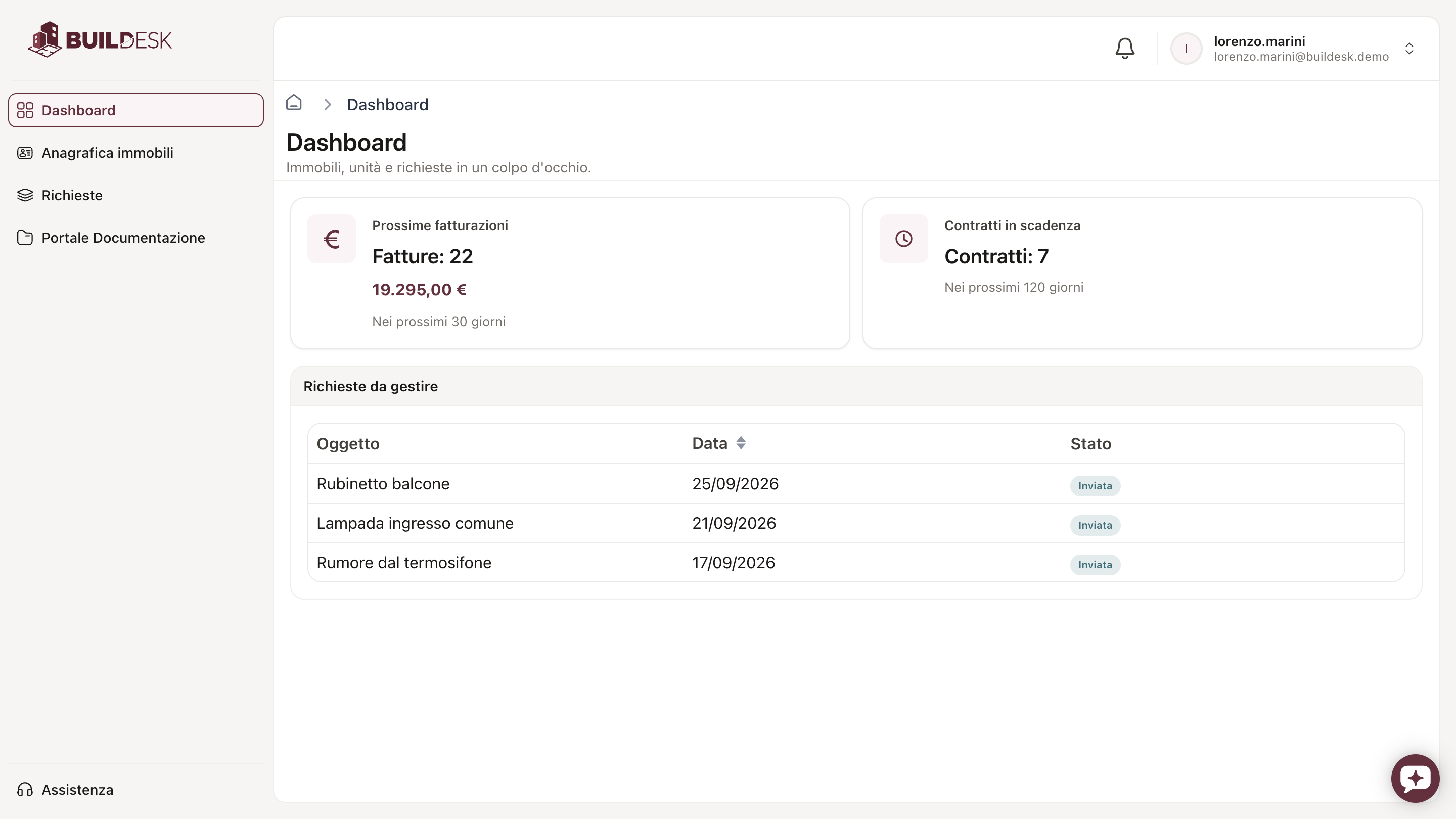The width and height of the screenshot is (1456, 819).
Task: Click the Contratti: 7 value
Action: click(996, 257)
